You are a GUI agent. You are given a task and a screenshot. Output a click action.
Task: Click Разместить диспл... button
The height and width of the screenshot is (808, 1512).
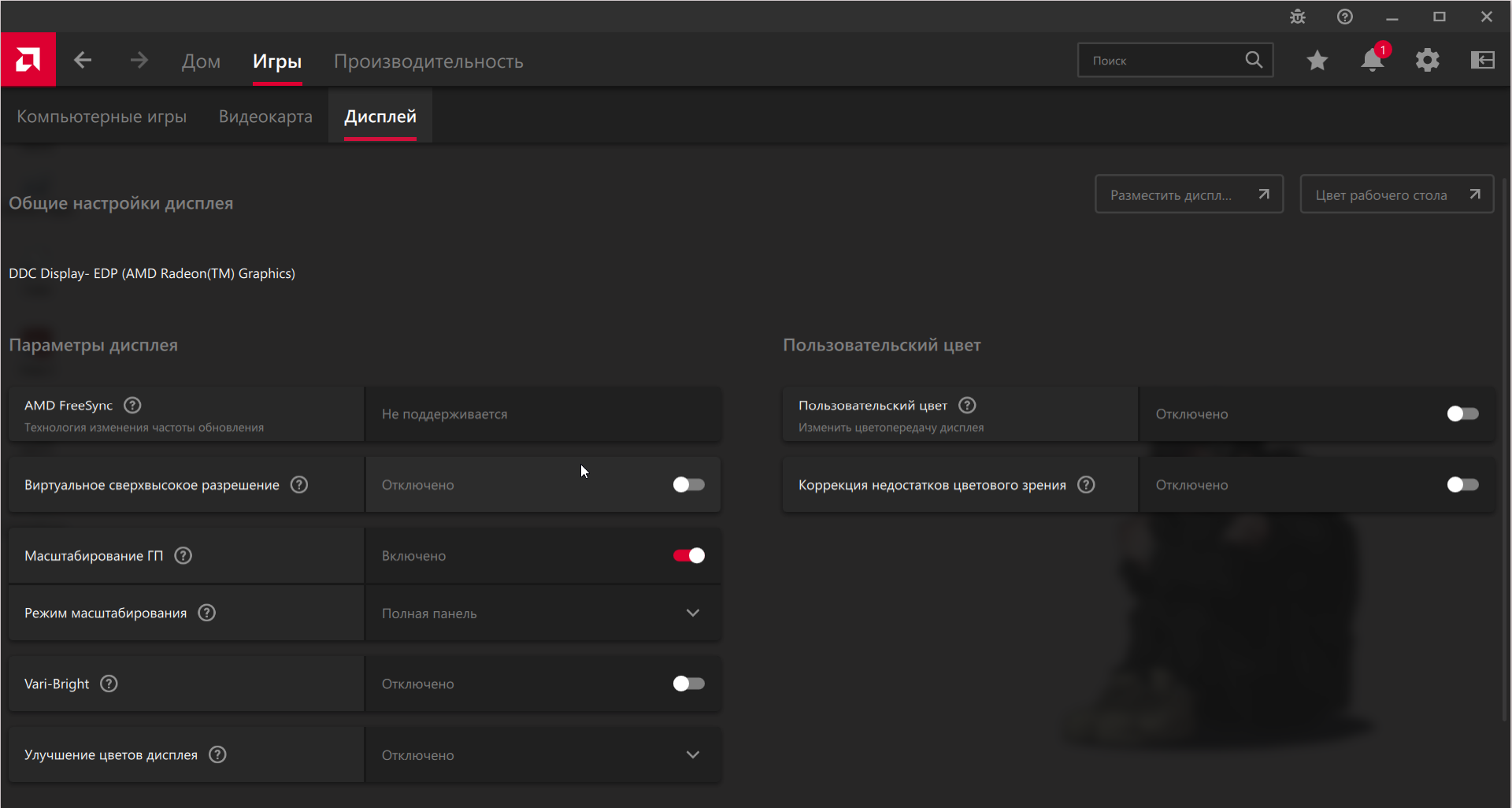(x=1189, y=194)
